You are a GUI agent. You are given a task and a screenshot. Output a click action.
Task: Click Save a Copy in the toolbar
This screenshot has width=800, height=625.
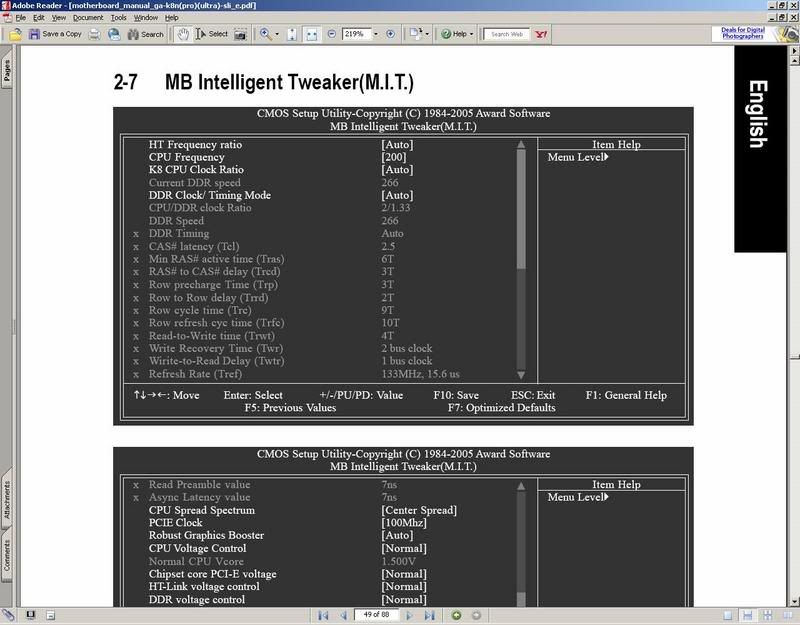[55, 34]
